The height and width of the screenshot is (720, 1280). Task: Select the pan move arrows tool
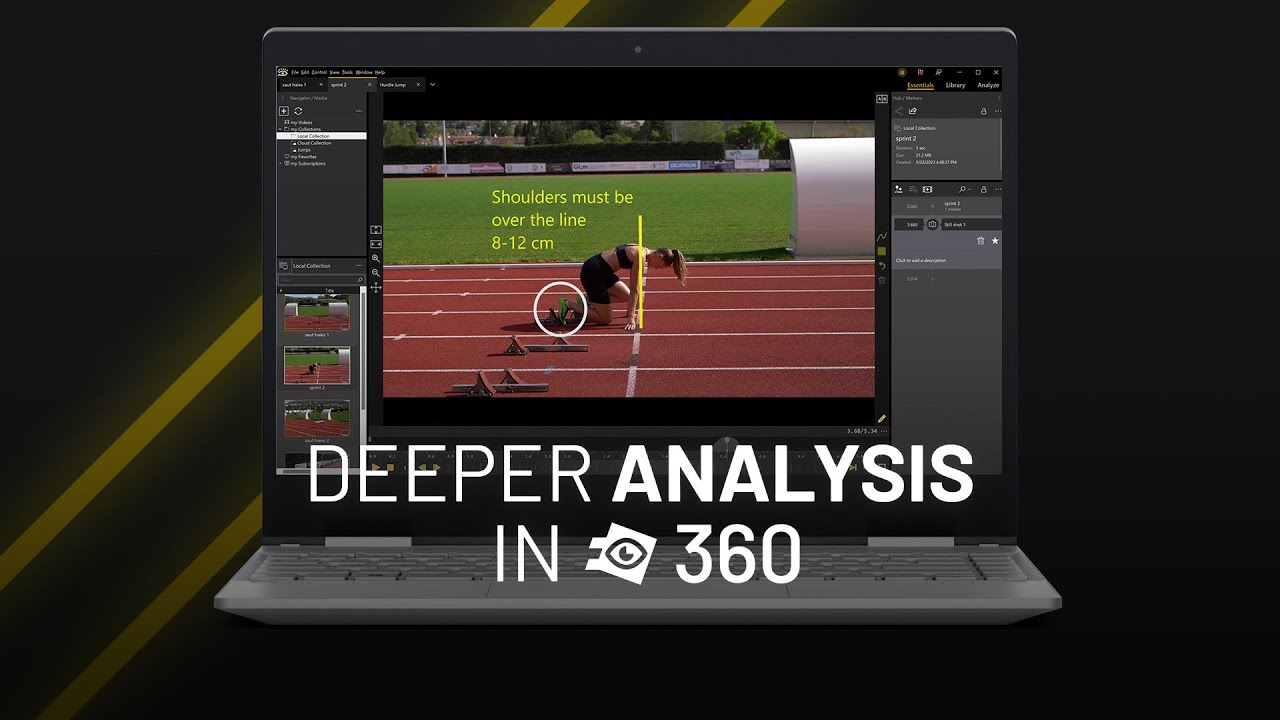click(x=376, y=288)
